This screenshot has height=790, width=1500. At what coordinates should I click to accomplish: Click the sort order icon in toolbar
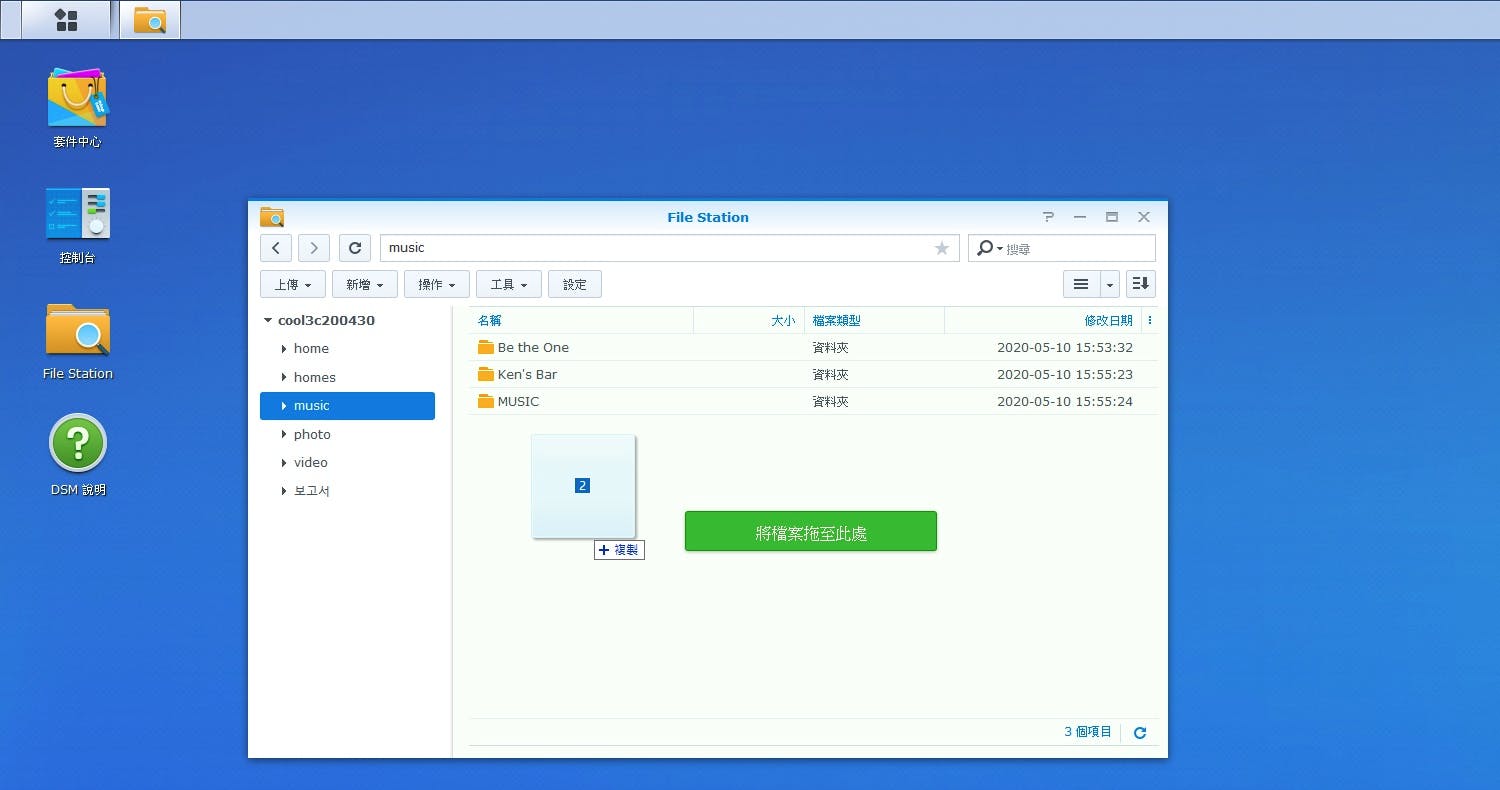1140,284
